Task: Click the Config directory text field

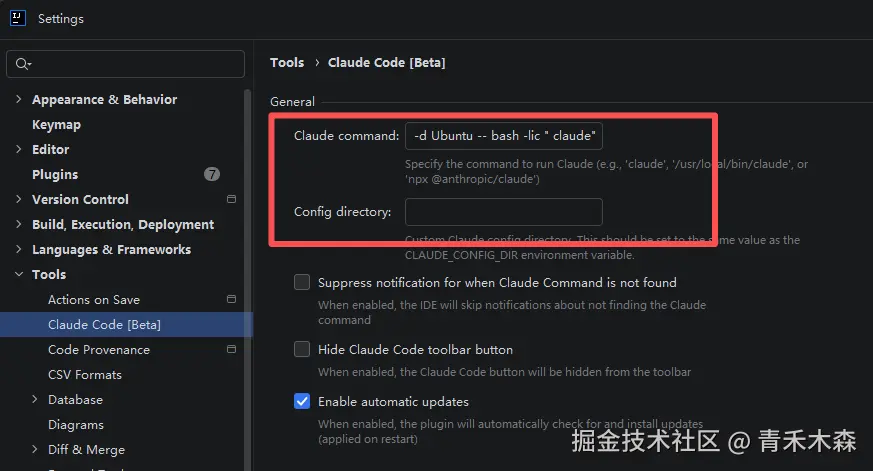Action: pyautogui.click(x=503, y=212)
